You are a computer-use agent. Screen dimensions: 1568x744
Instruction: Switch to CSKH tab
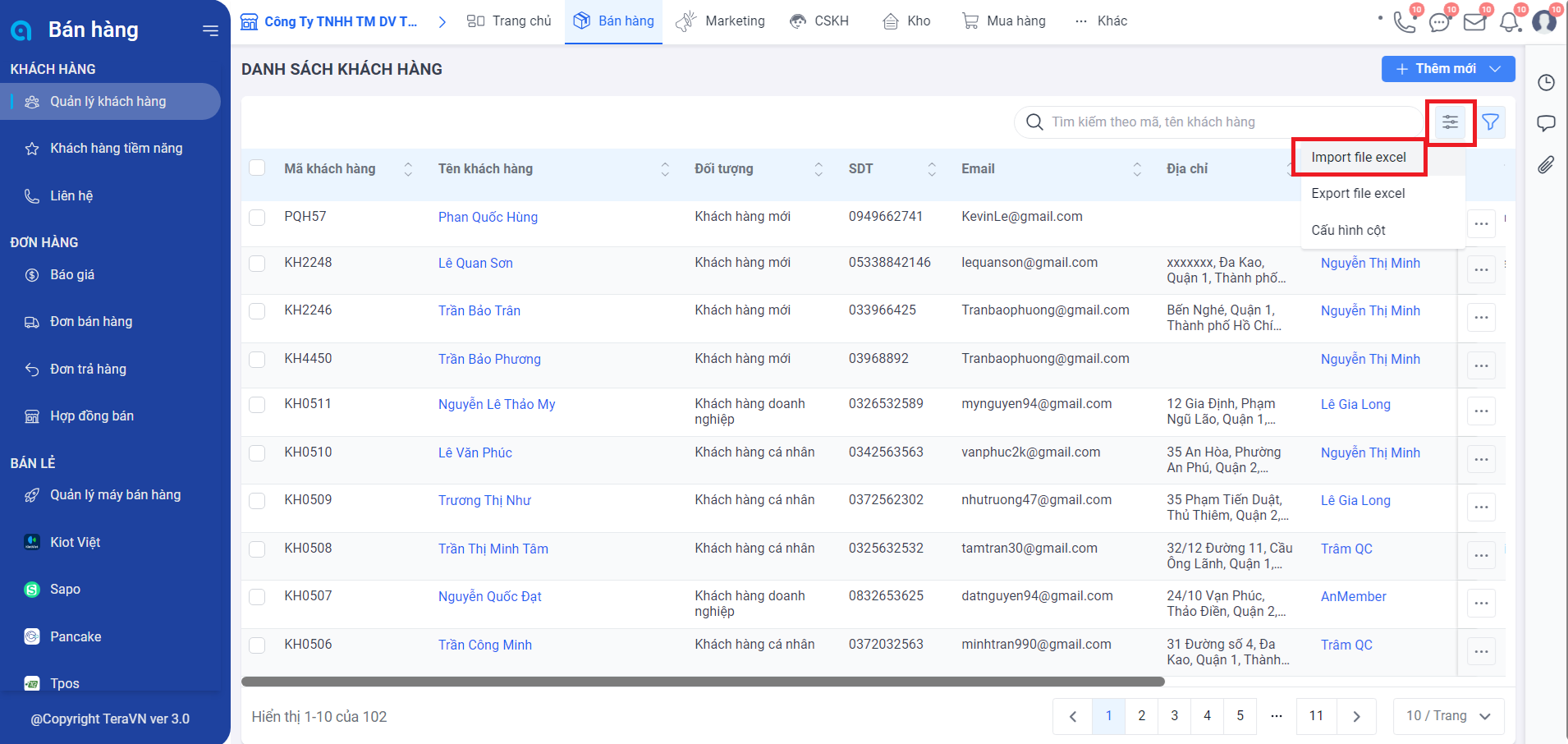[818, 21]
